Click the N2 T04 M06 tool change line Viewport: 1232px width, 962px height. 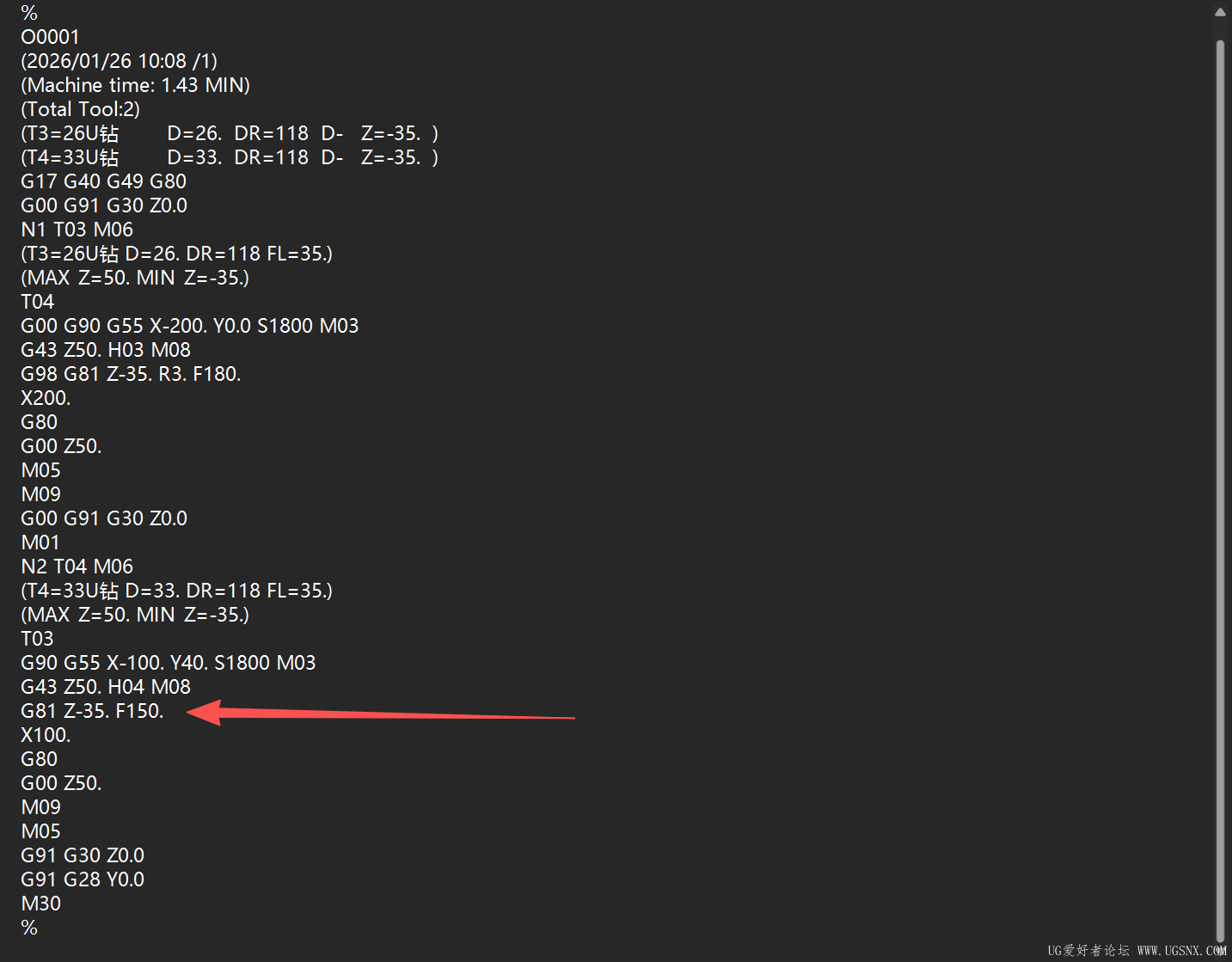pos(77,567)
